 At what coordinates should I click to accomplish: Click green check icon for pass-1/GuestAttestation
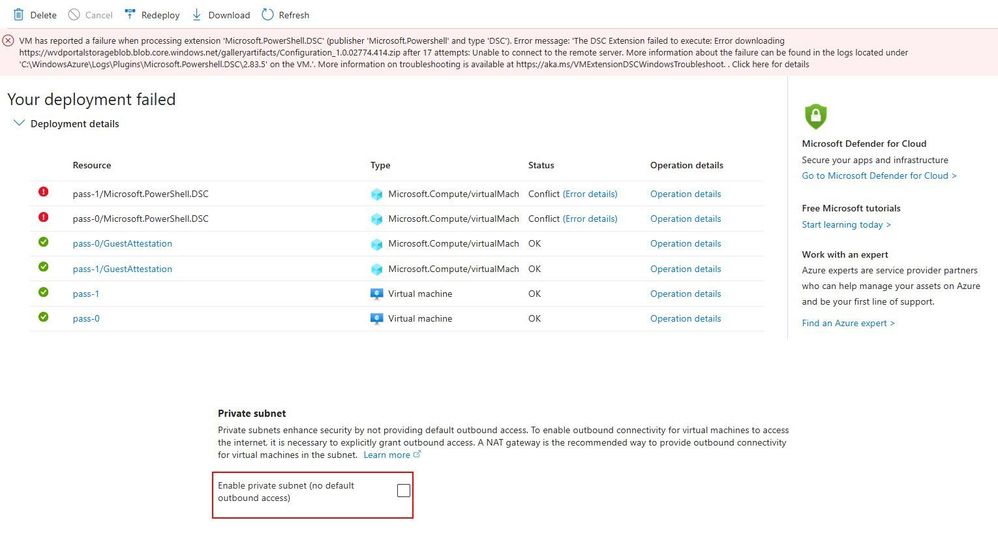[43, 267]
